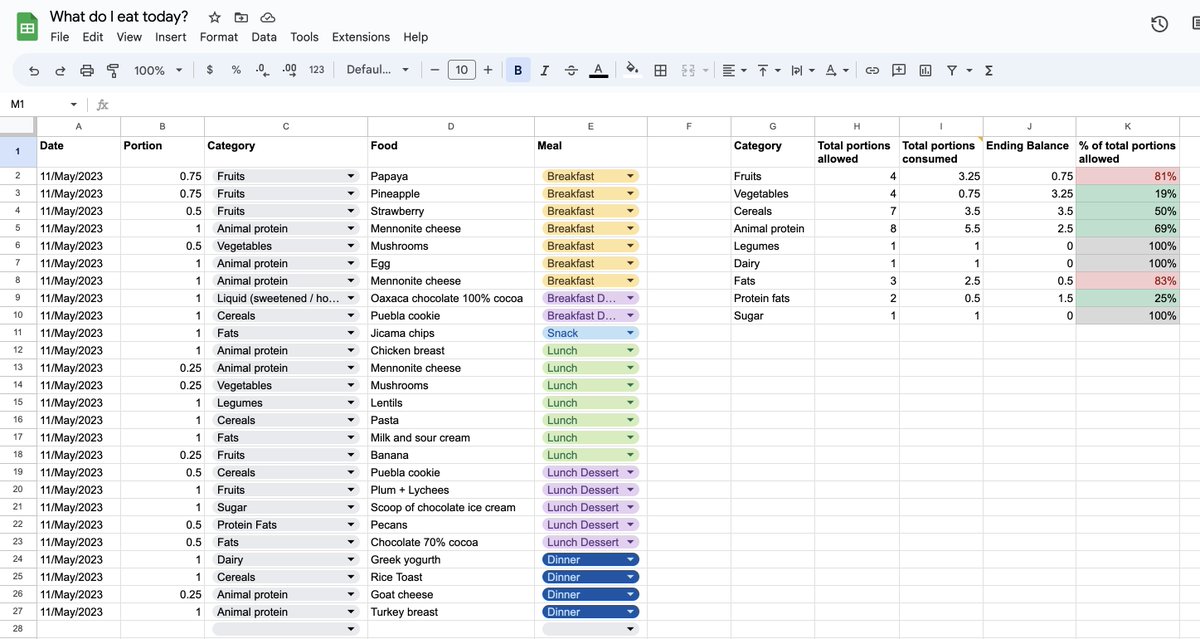Image resolution: width=1200 pixels, height=639 pixels.
Task: Click the Increase decimal places icon
Action: pos(289,70)
